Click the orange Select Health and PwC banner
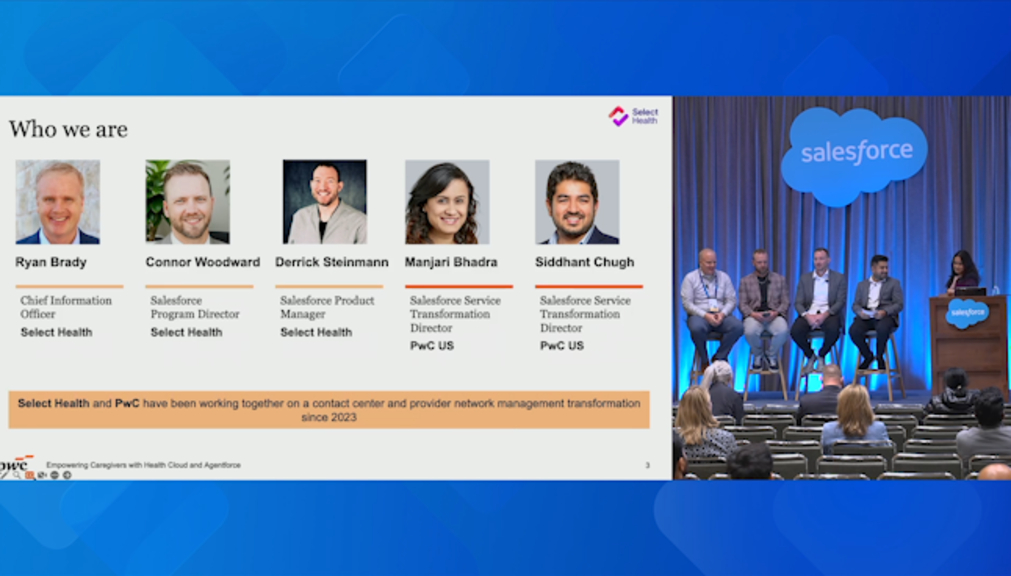 [329, 410]
